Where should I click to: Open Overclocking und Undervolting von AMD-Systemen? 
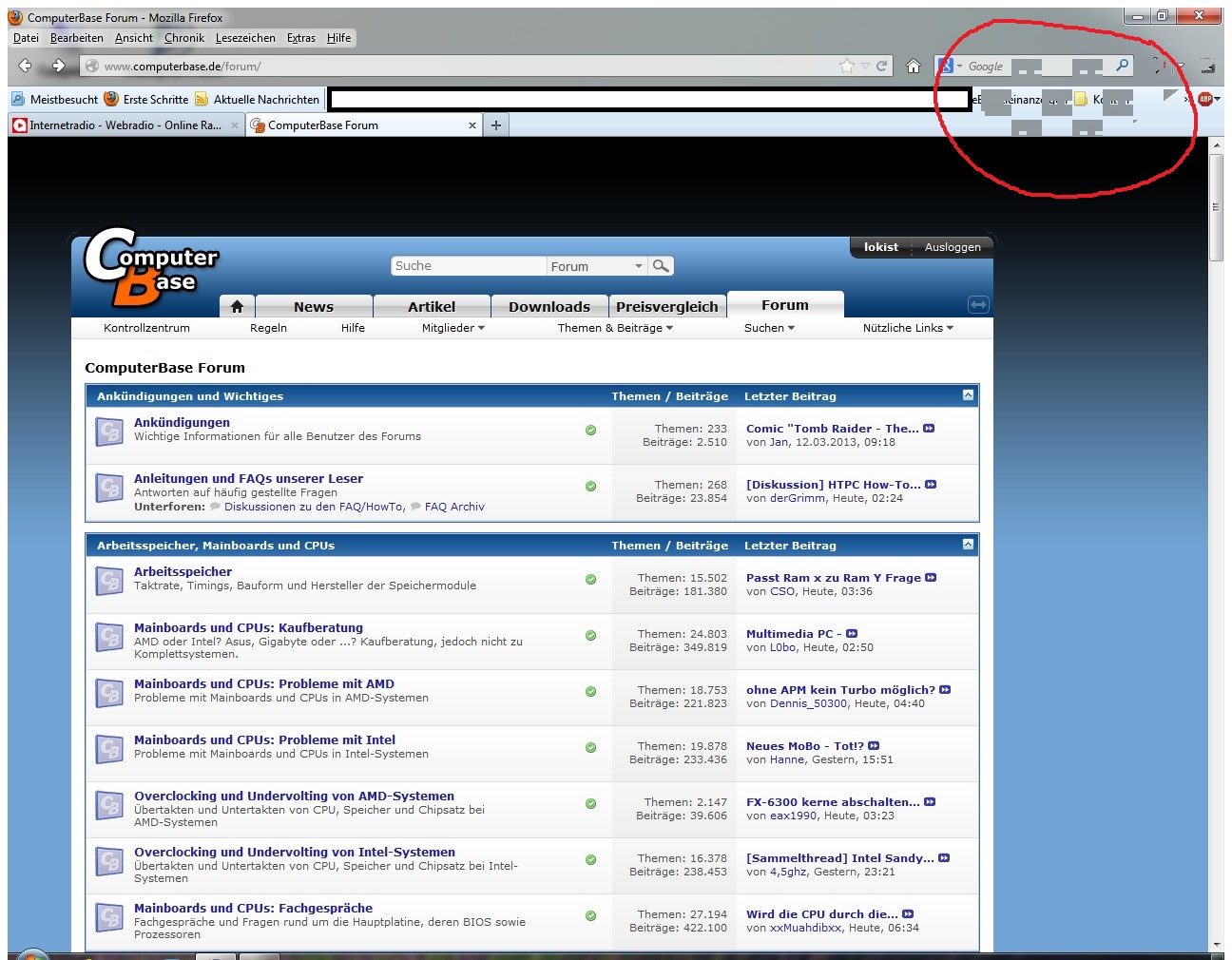[x=294, y=796]
